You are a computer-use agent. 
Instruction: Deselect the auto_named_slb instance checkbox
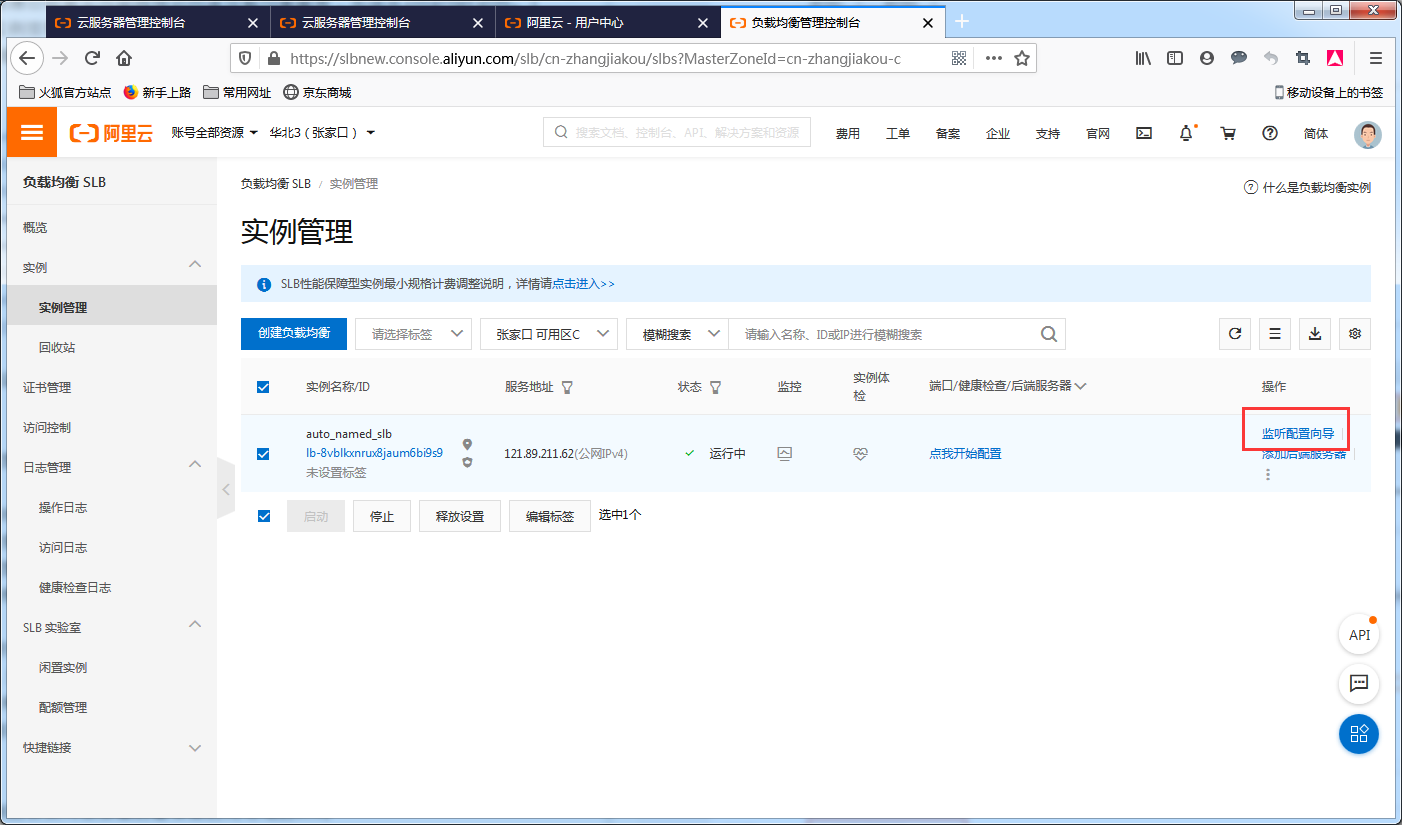(x=263, y=452)
